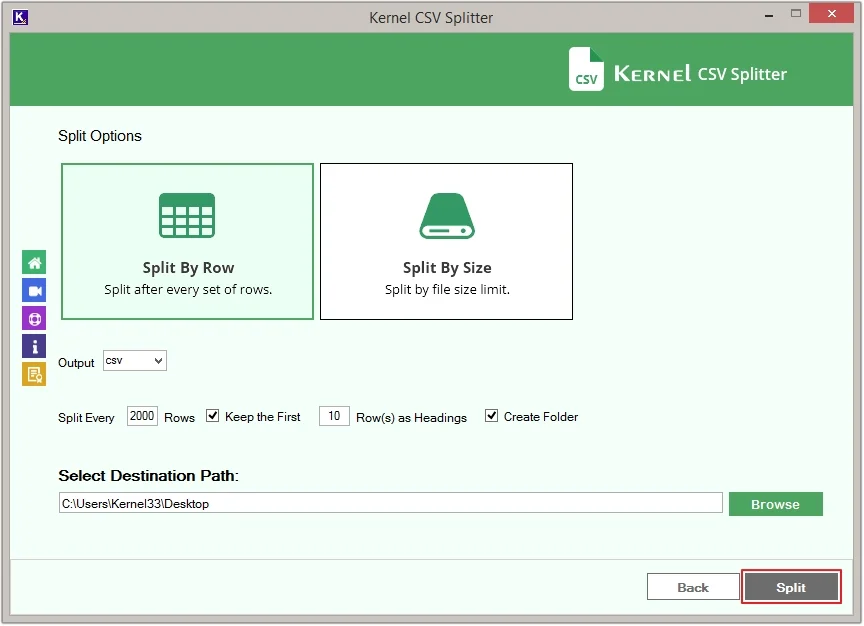Go back with the Back button
The image size is (864, 626).
coord(692,587)
